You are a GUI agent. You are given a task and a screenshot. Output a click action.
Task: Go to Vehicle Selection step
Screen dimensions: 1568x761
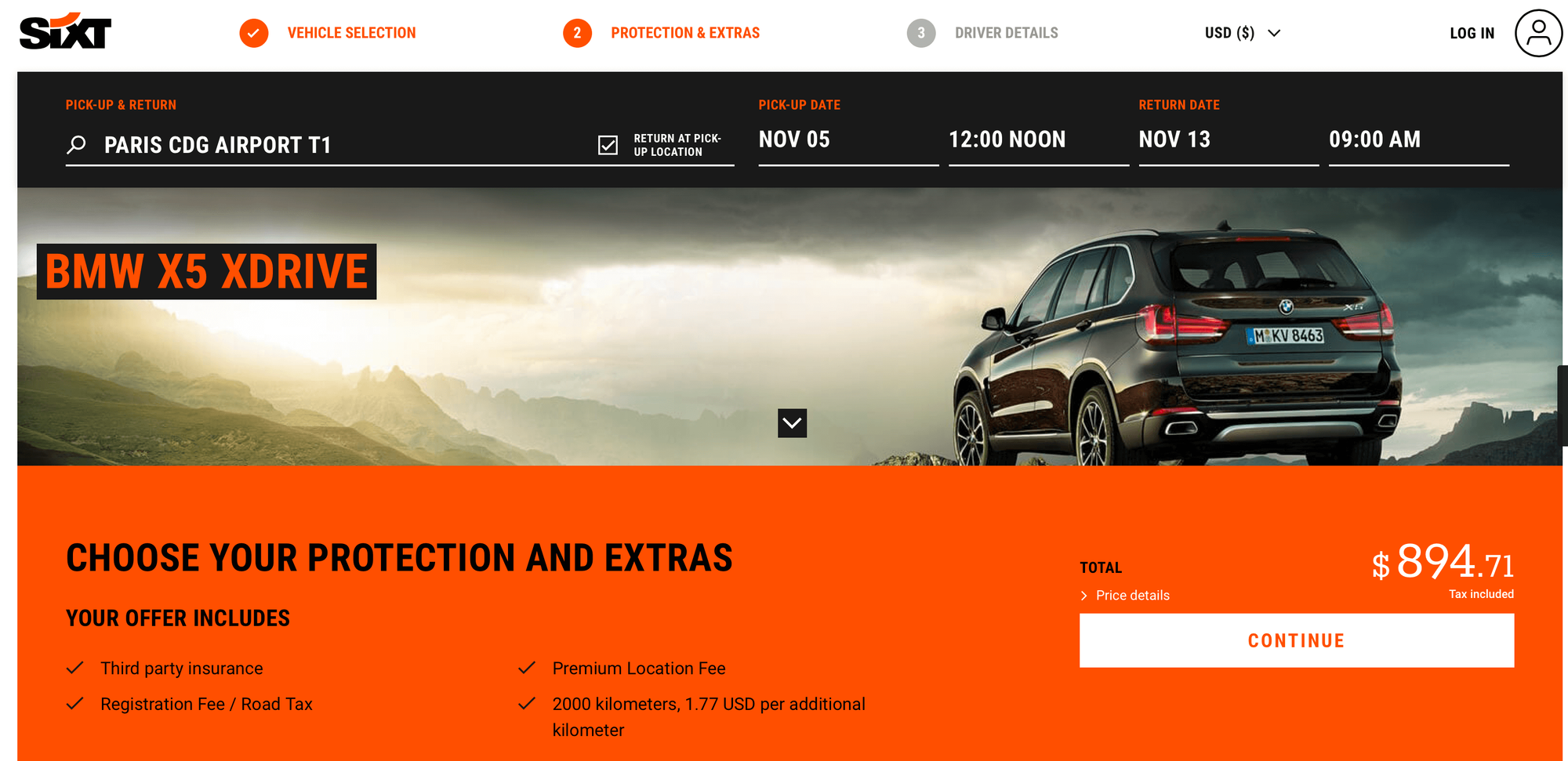(x=351, y=33)
